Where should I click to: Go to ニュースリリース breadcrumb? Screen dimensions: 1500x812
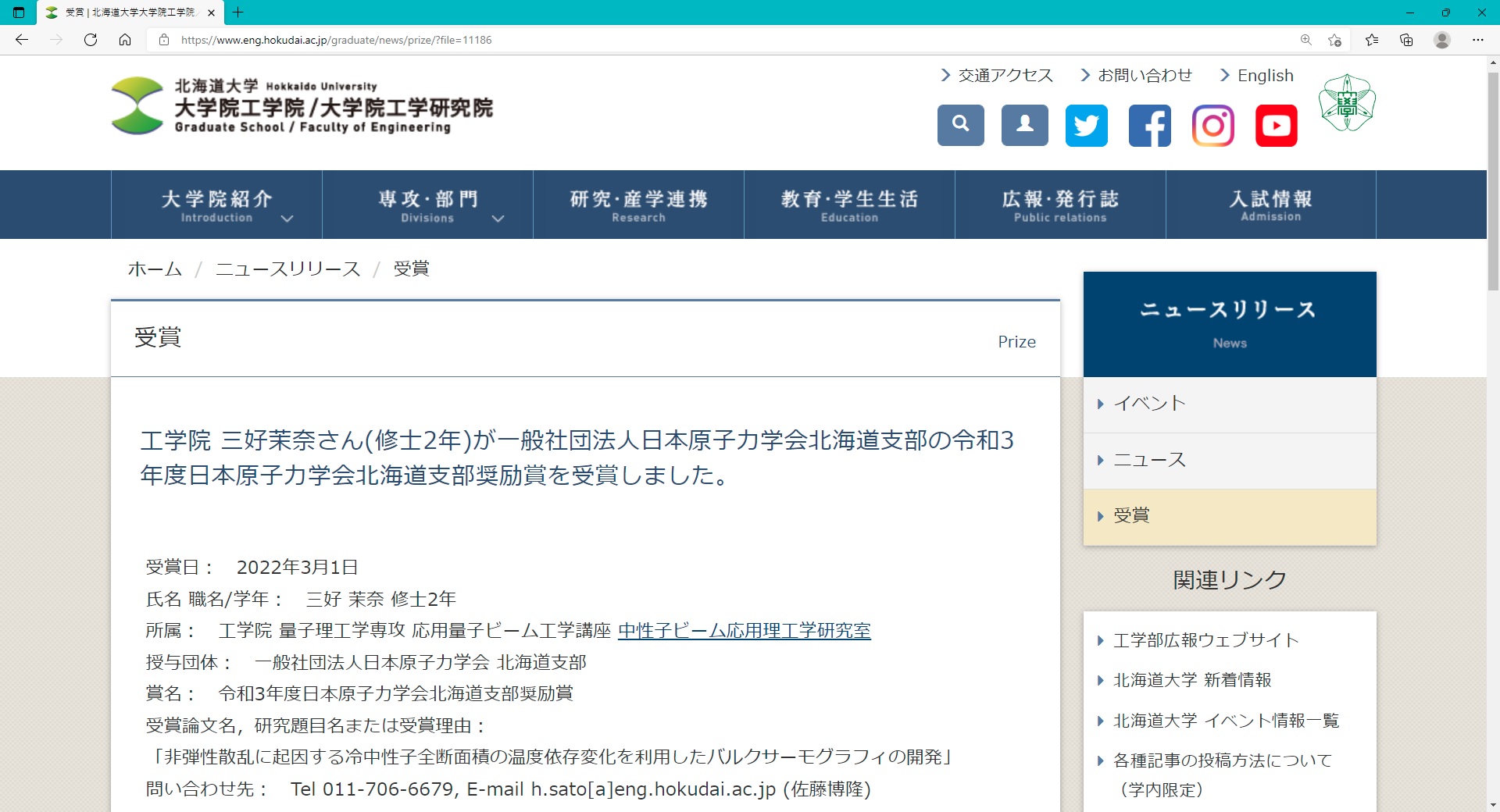287,269
